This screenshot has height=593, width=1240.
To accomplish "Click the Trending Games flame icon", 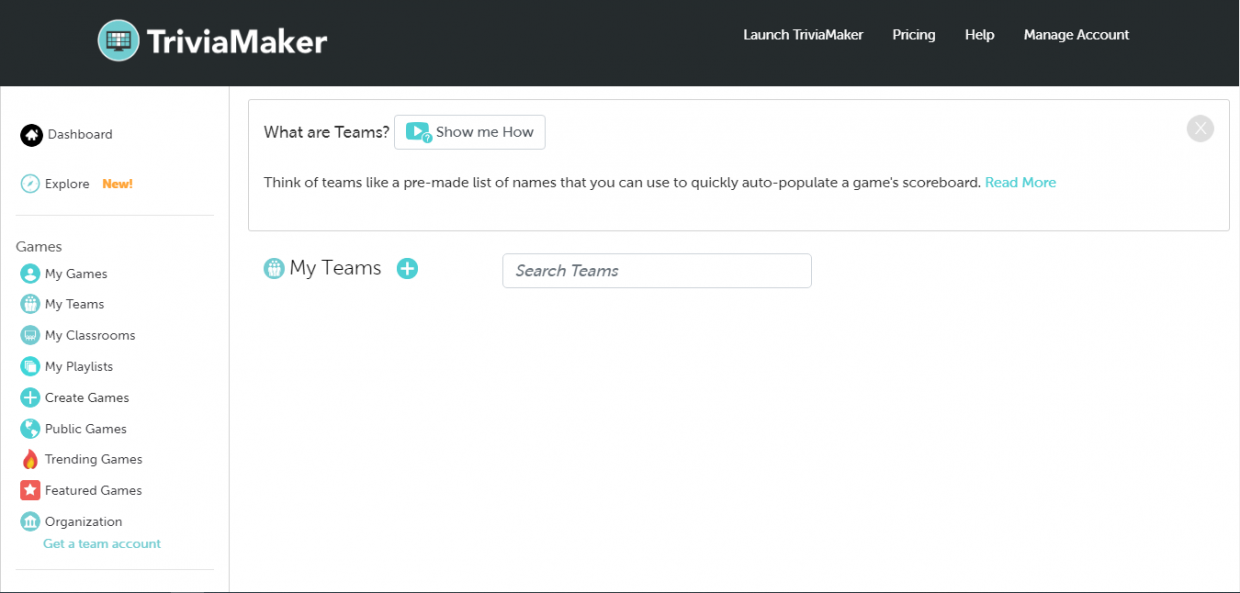I will 30,460.
